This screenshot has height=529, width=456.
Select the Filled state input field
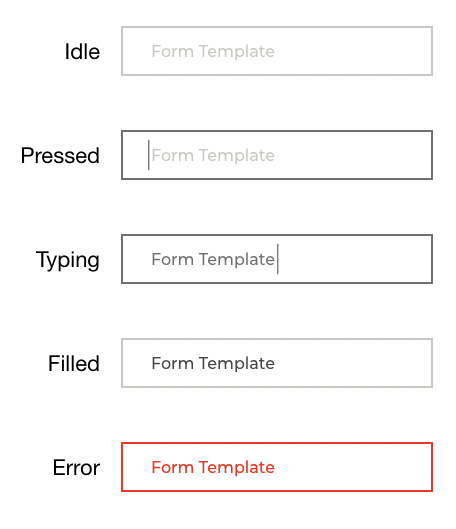pos(277,363)
